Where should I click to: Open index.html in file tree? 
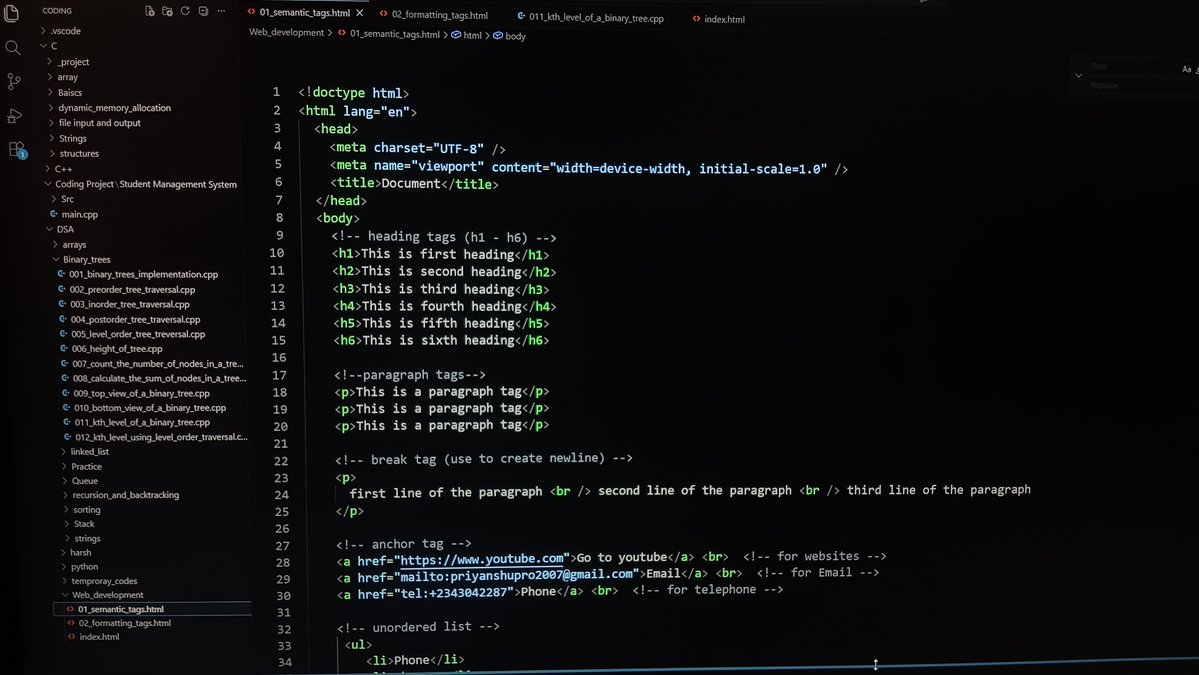point(94,637)
